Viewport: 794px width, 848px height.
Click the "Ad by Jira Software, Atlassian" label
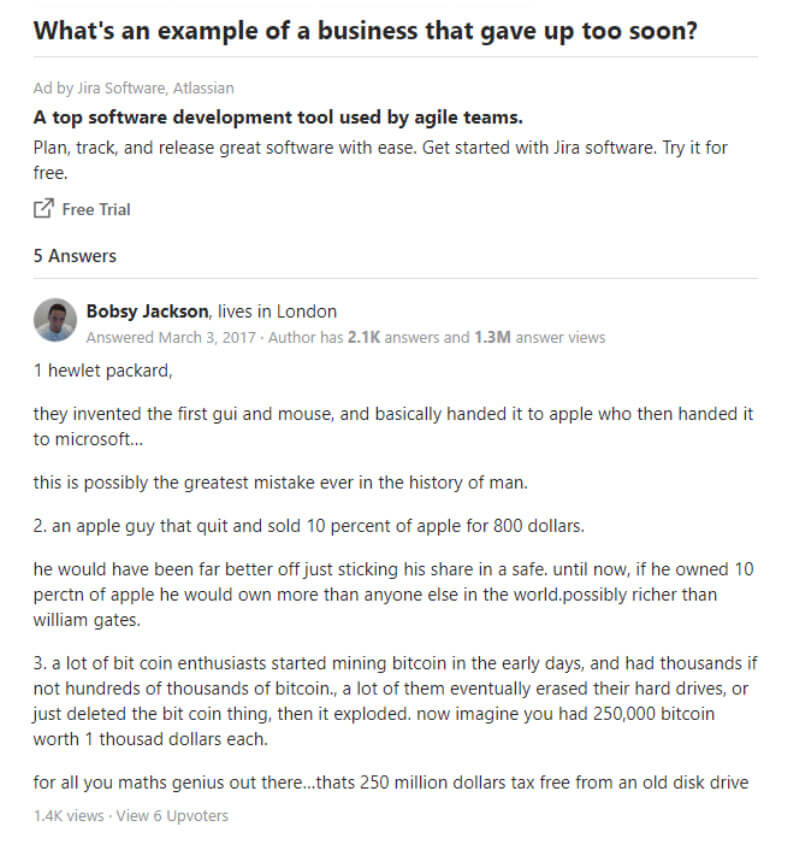(134, 88)
